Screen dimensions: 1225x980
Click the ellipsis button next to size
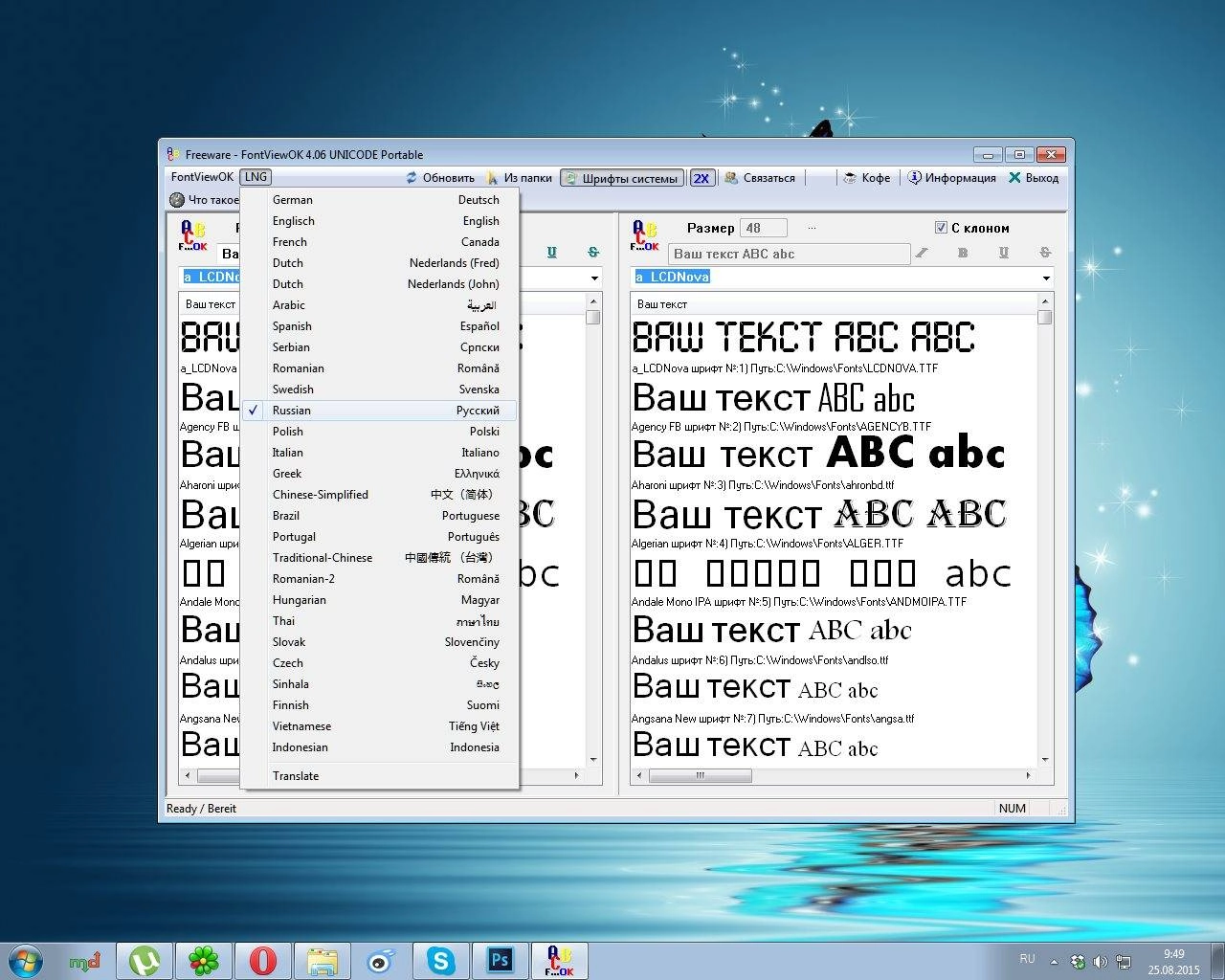click(x=812, y=228)
